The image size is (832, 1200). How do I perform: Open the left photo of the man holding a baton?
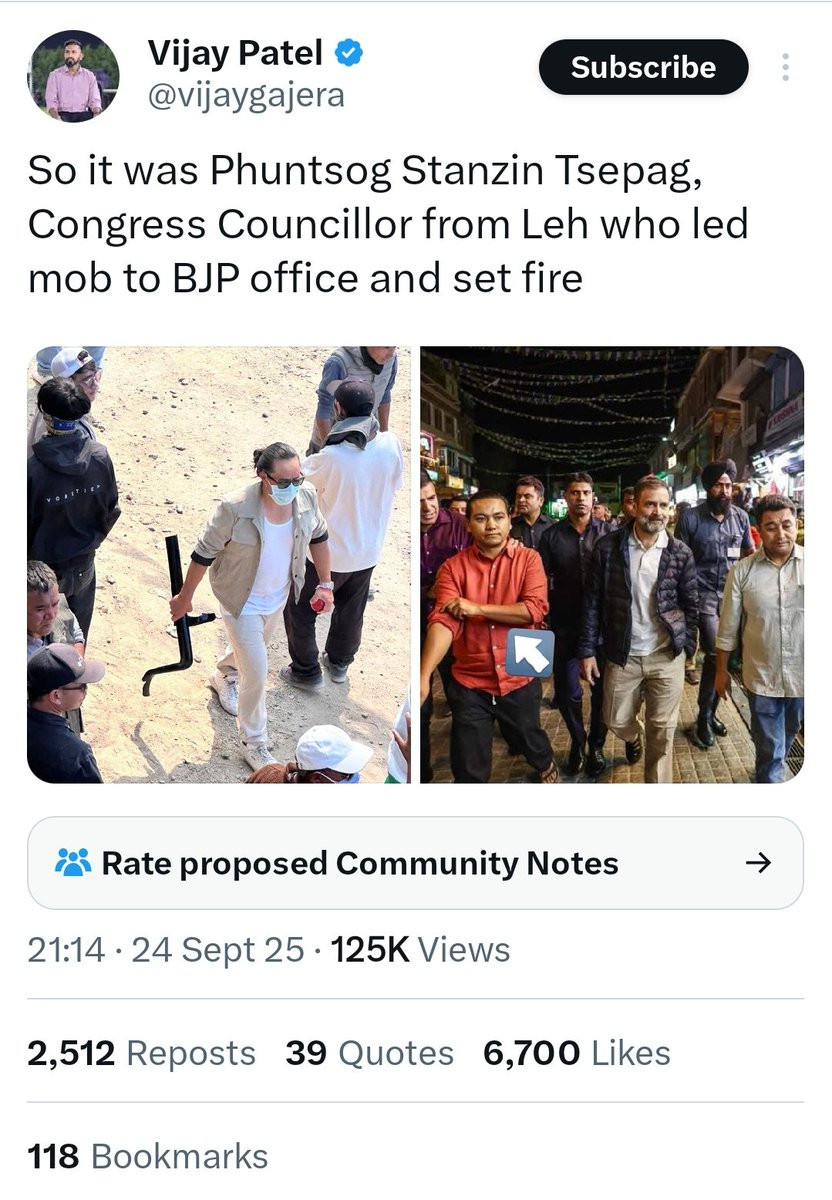coord(219,564)
